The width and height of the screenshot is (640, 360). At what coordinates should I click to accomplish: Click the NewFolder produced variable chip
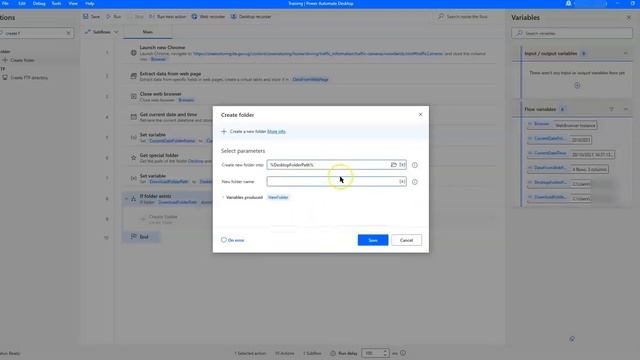pyautogui.click(x=278, y=197)
